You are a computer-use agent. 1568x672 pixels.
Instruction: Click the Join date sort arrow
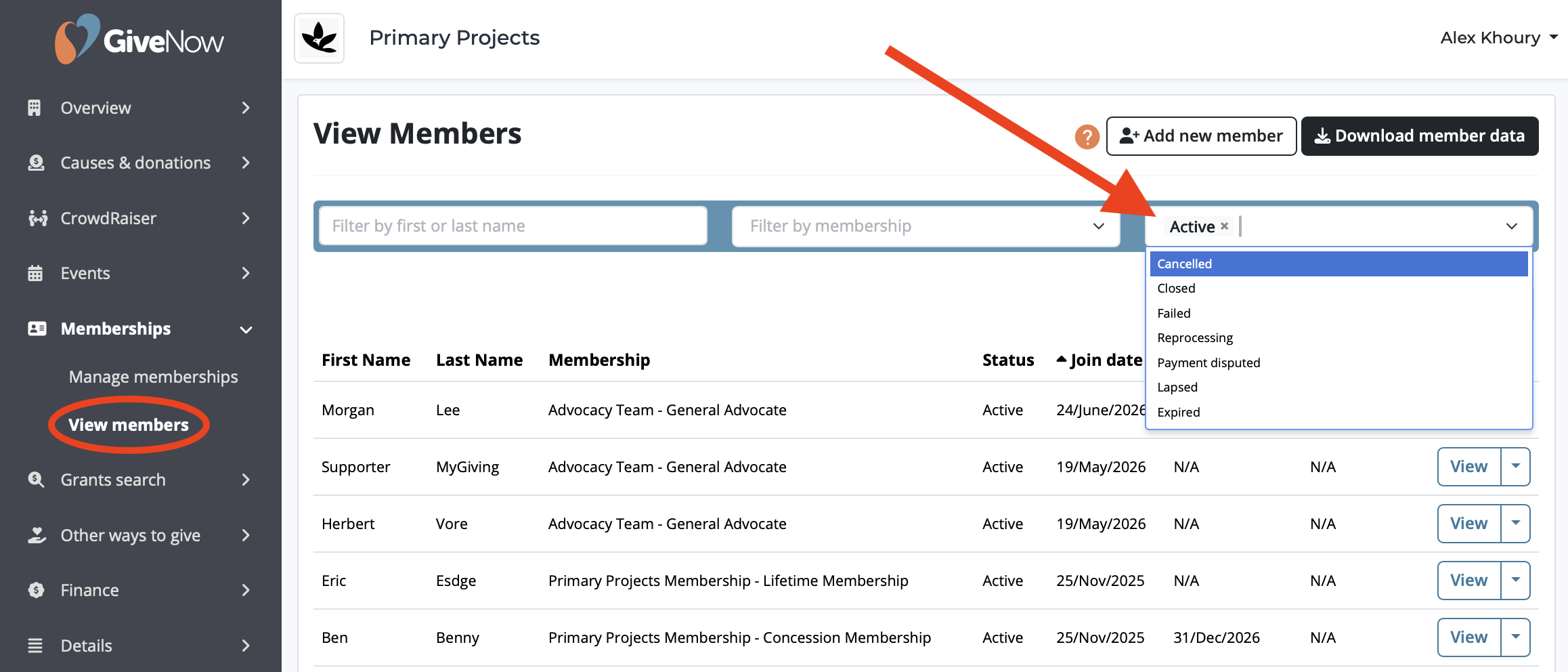coord(1061,359)
